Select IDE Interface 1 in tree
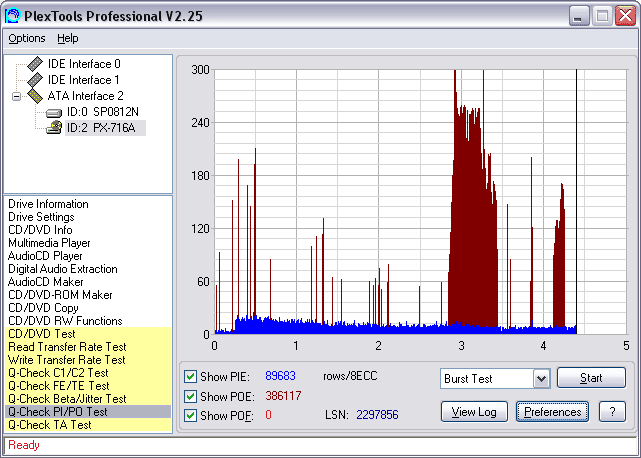The height and width of the screenshot is (458, 641). pyautogui.click(x=84, y=80)
